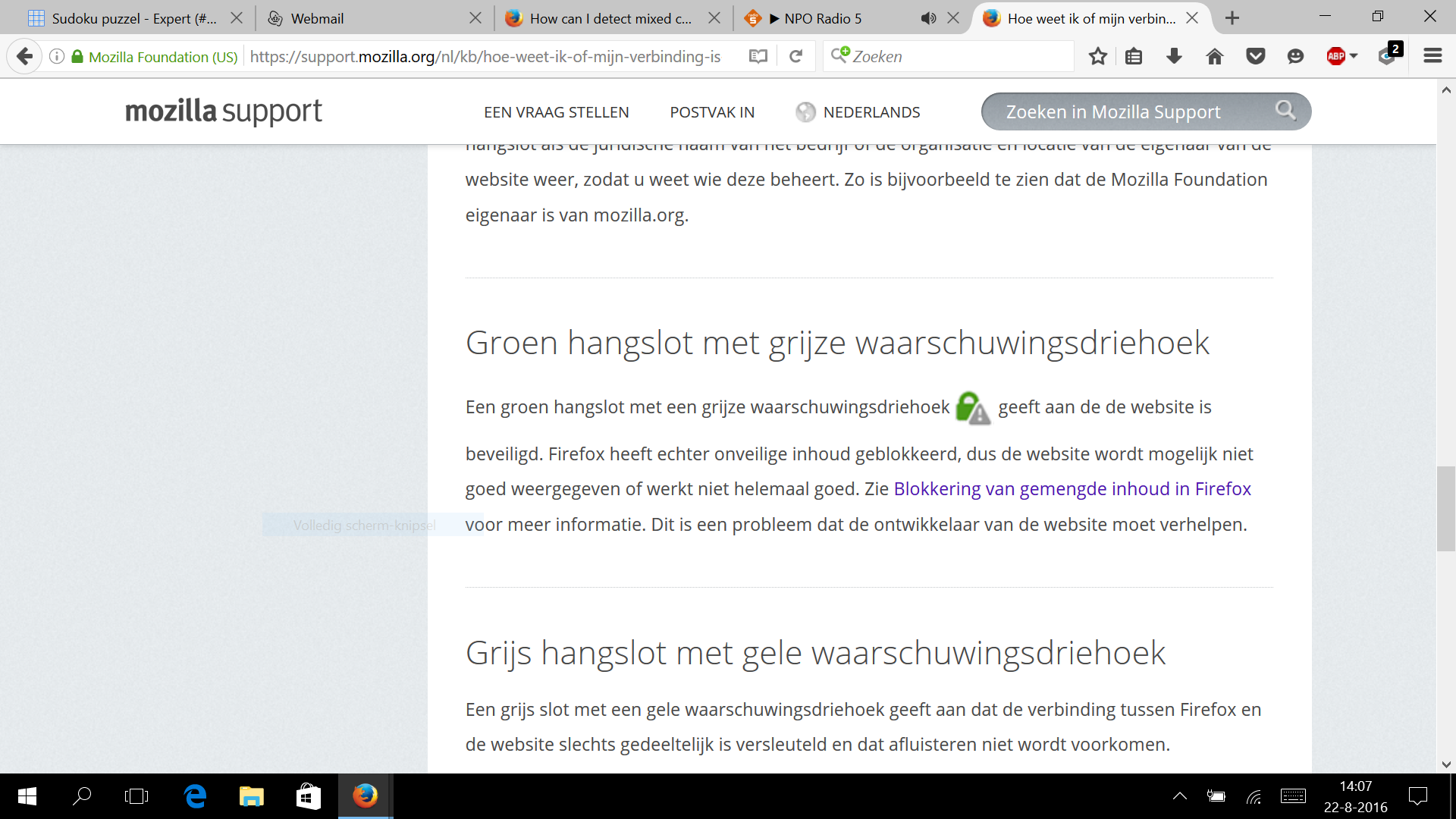Click the page scrollbar up arrow
Screen dimensions: 1456x819
click(x=1446, y=89)
